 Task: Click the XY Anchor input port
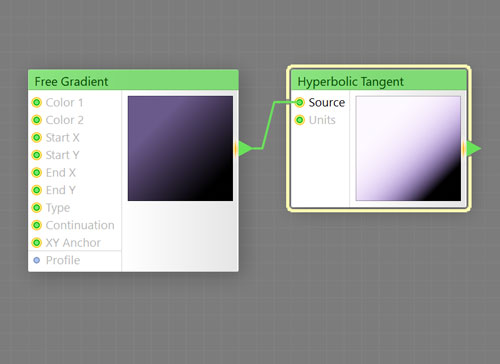tap(36, 243)
